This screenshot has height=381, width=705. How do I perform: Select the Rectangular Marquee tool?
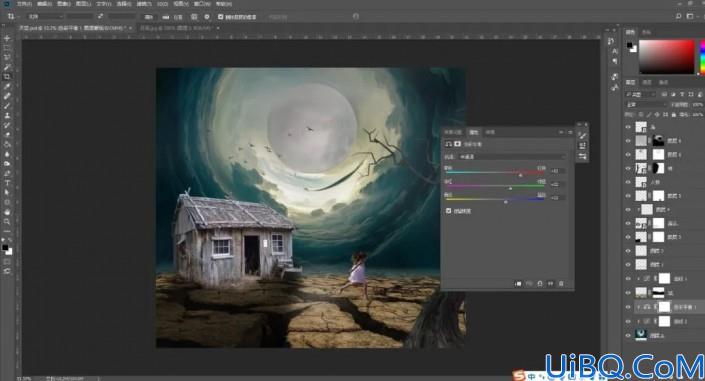pyautogui.click(x=7, y=48)
